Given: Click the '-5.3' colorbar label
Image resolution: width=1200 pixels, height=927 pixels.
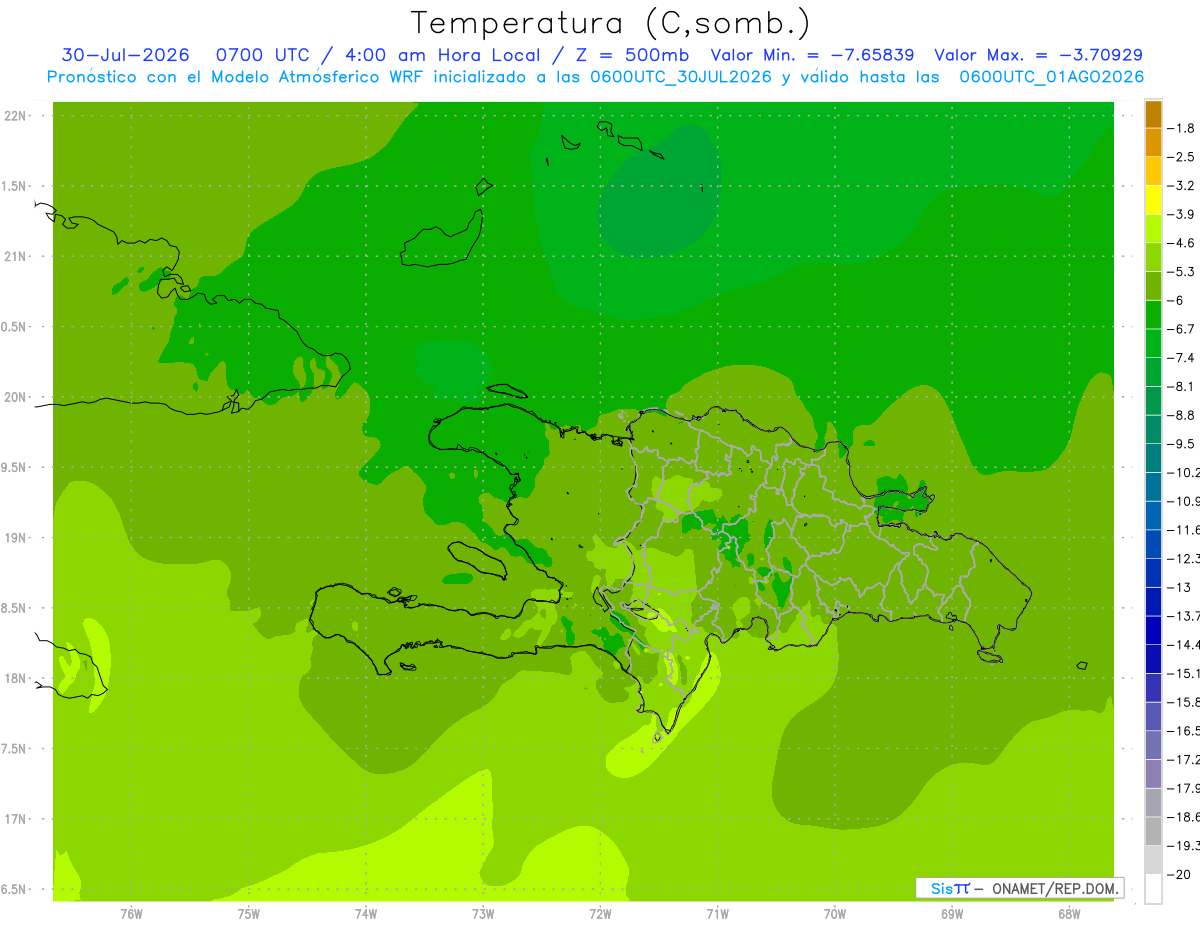Looking at the screenshot, I should 1182,271.
